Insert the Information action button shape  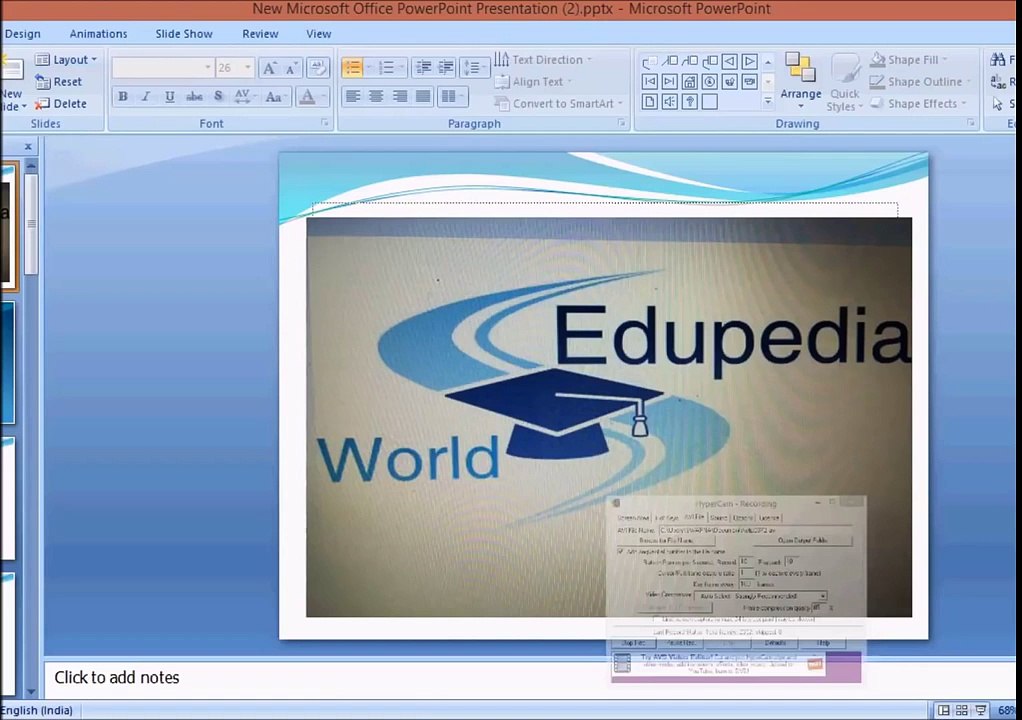point(710,81)
